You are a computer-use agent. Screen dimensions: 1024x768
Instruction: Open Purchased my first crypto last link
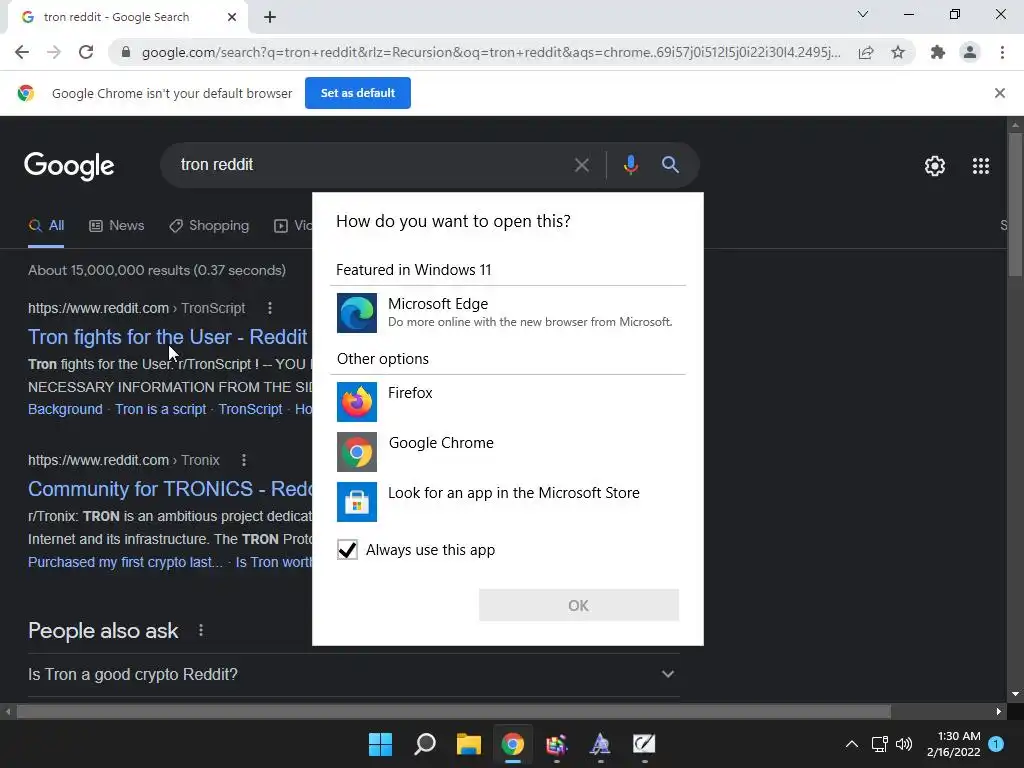125,562
